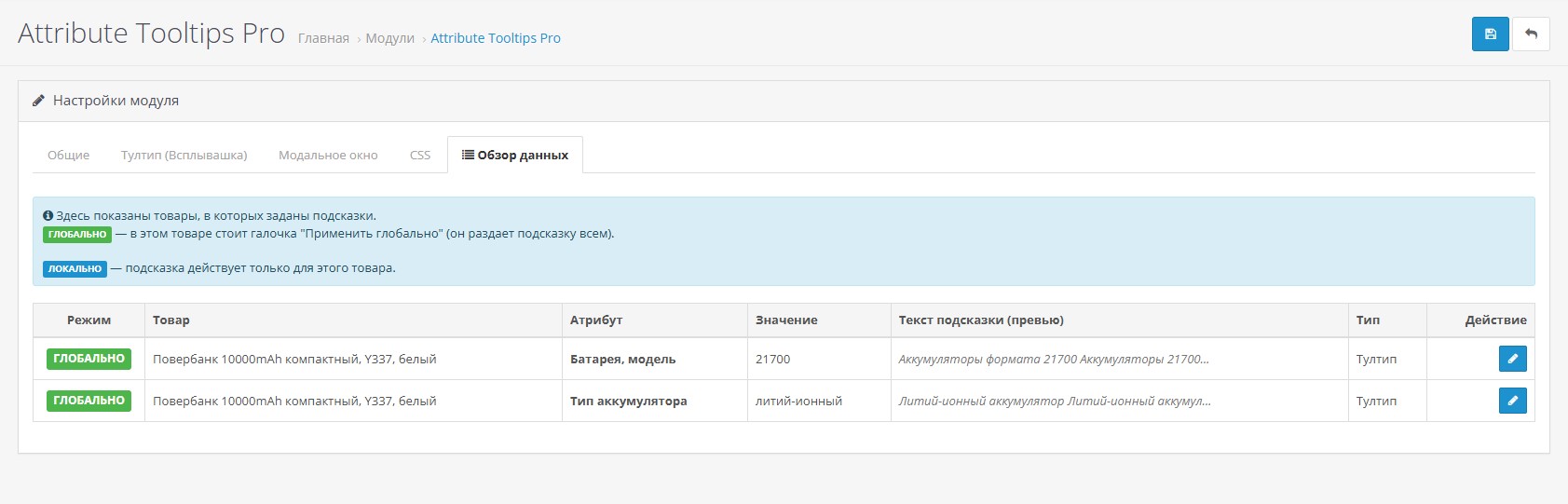Click the info icon in the blue notice
This screenshot has height=504, width=1568.
[48, 216]
